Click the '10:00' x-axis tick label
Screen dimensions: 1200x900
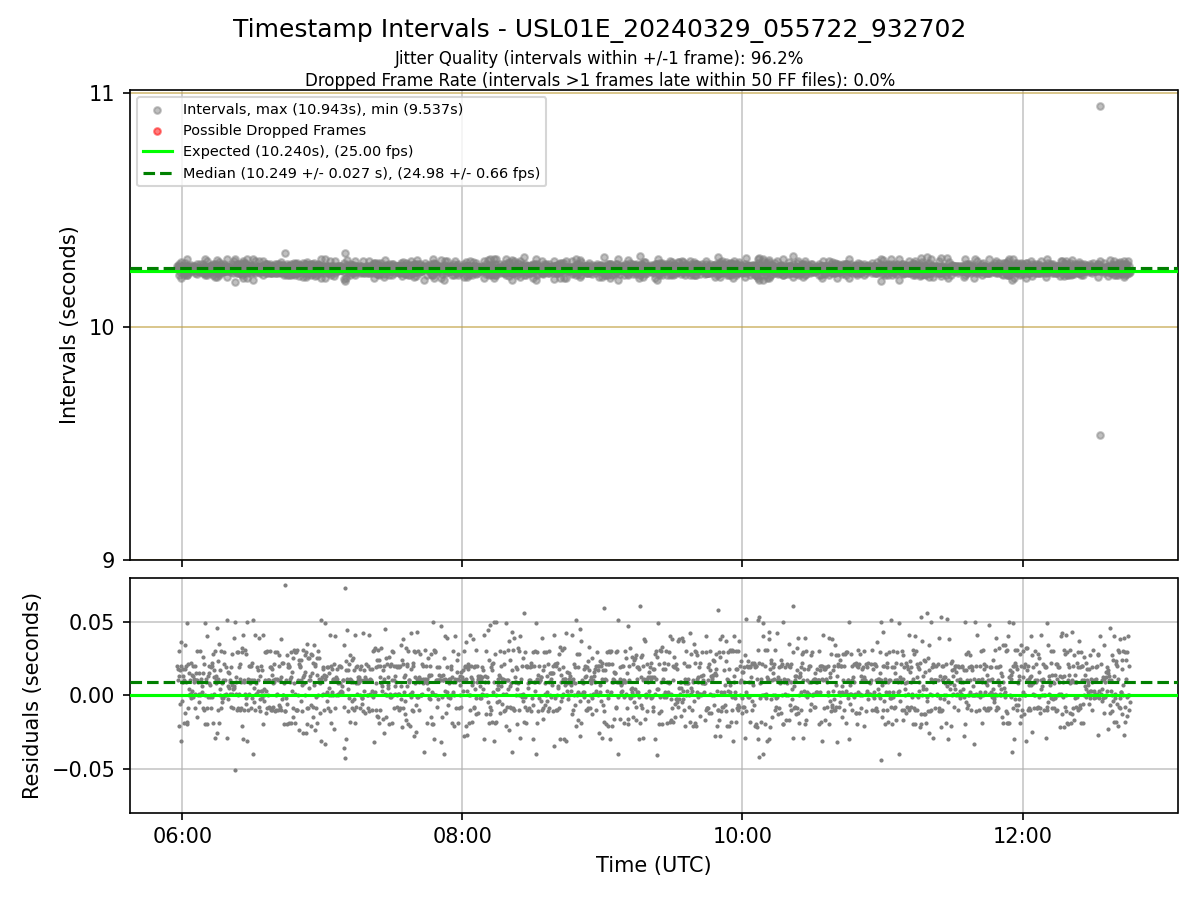coord(741,835)
